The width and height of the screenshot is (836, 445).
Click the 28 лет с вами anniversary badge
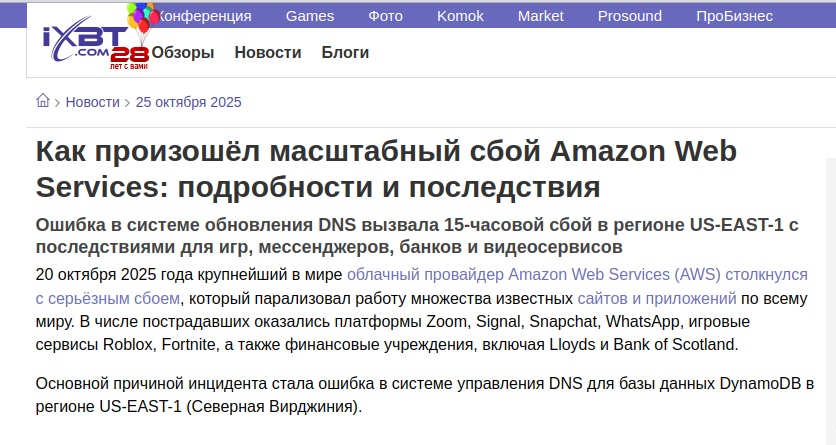130,59
